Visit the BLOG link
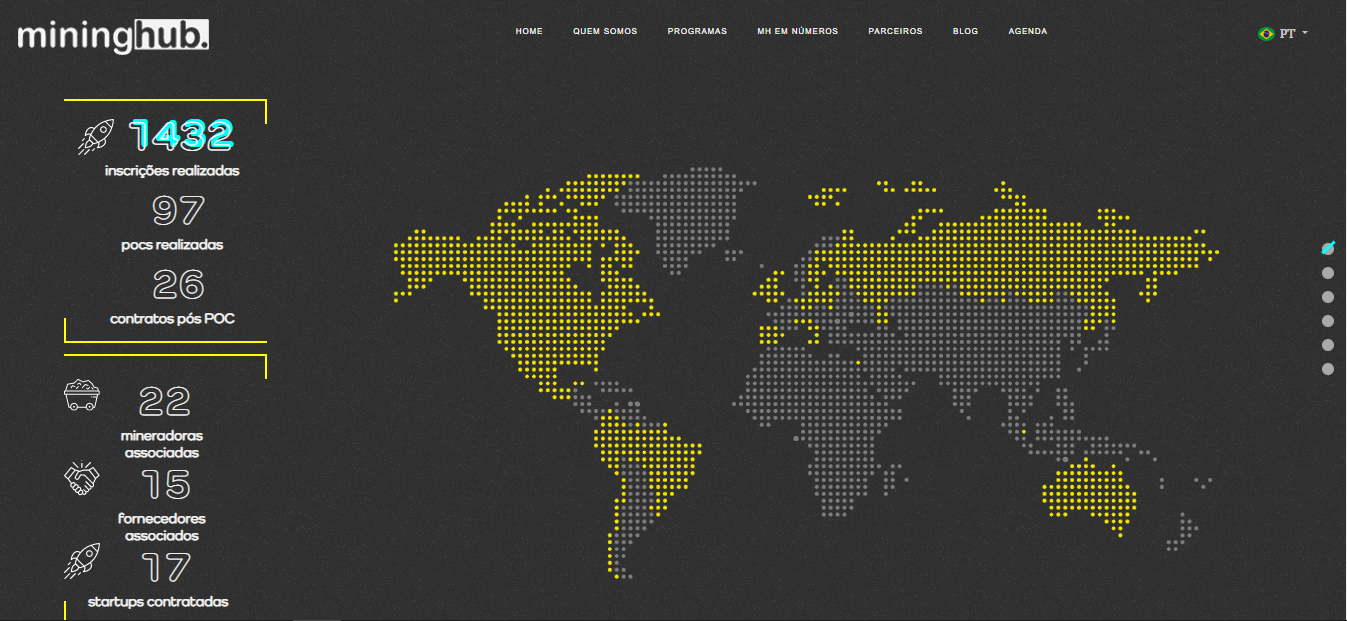This screenshot has height=621, width=1347. [965, 31]
